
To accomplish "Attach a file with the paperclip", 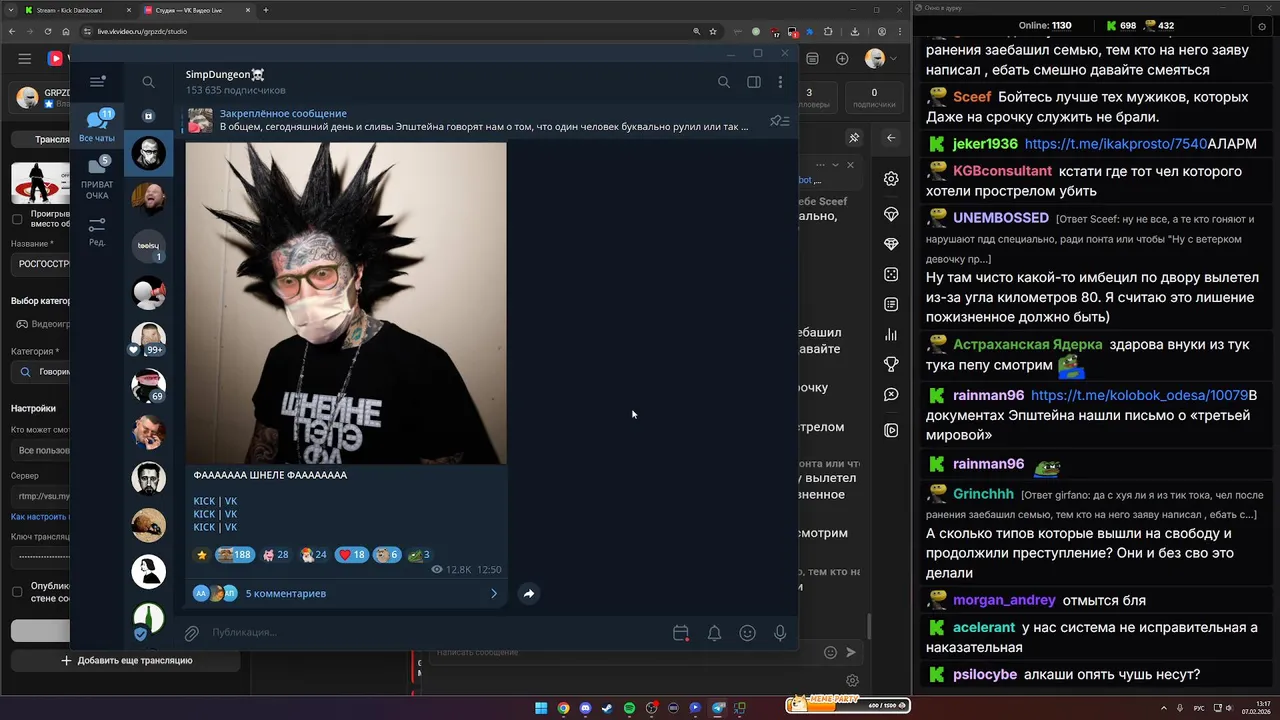I will 191,633.
